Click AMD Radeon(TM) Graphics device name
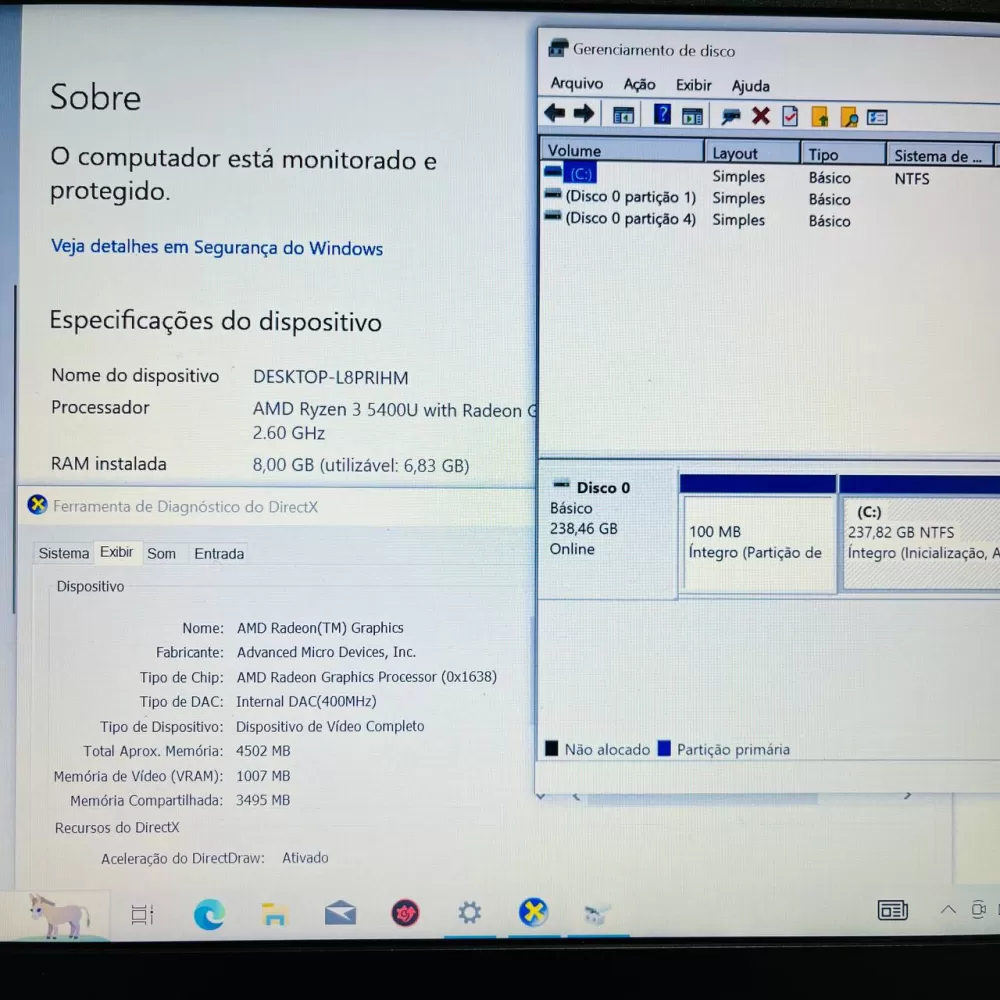 [320, 628]
